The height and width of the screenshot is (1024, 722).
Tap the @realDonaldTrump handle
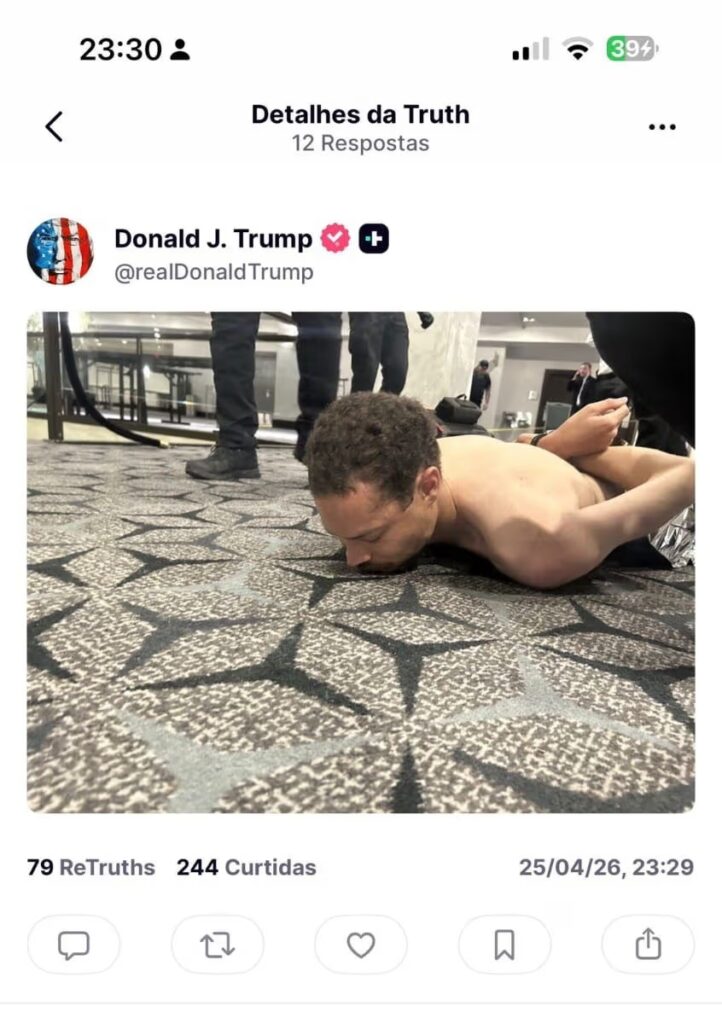214,272
